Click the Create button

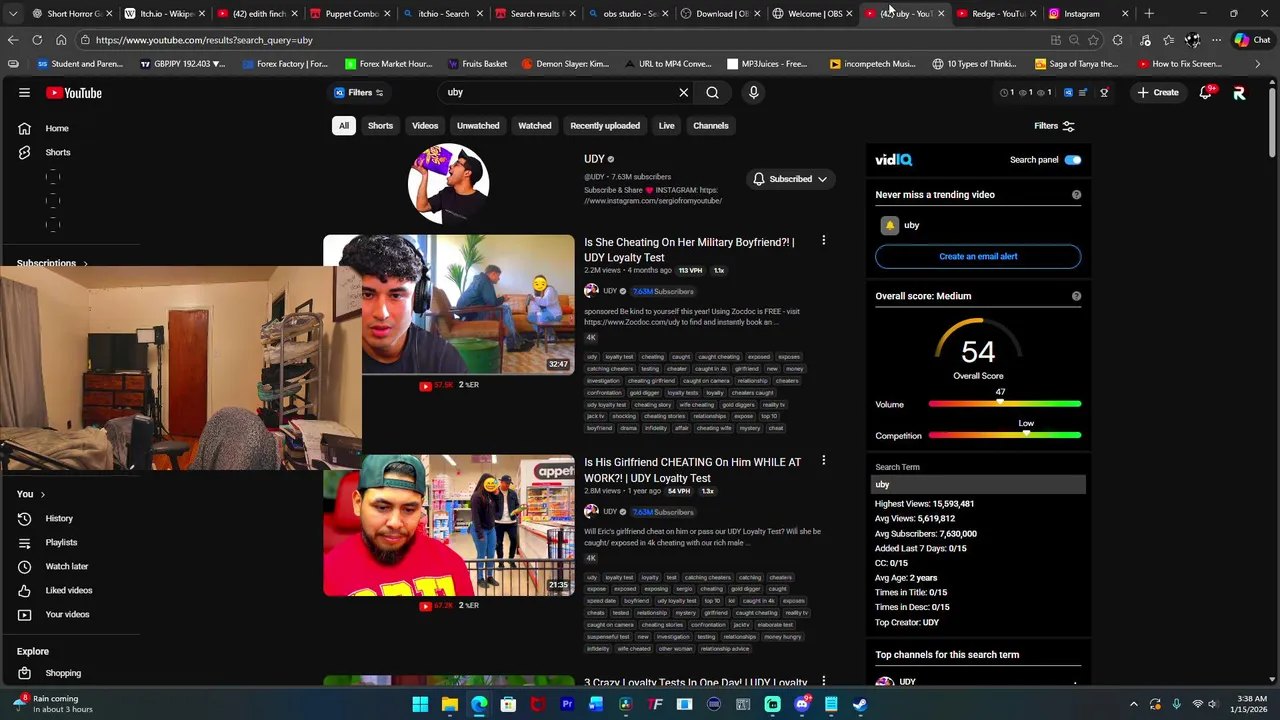(x=1158, y=93)
